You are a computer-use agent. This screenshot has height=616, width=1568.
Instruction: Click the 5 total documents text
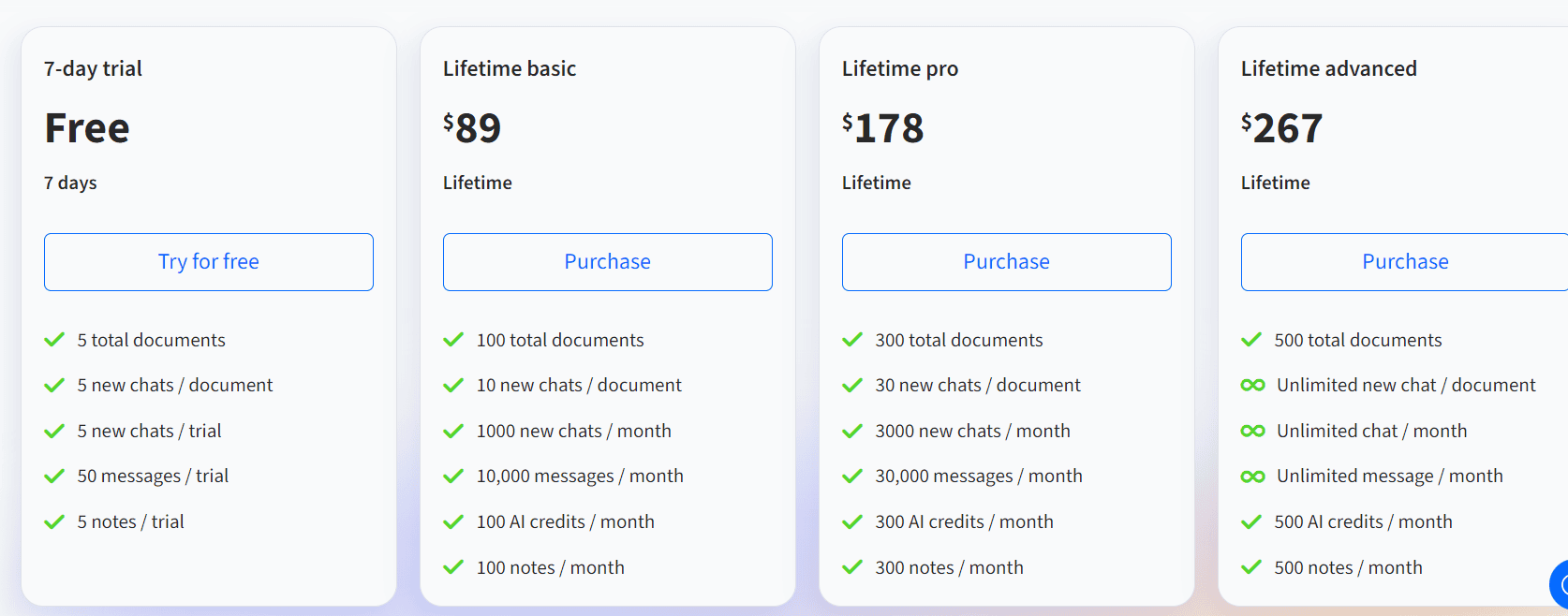click(x=152, y=340)
